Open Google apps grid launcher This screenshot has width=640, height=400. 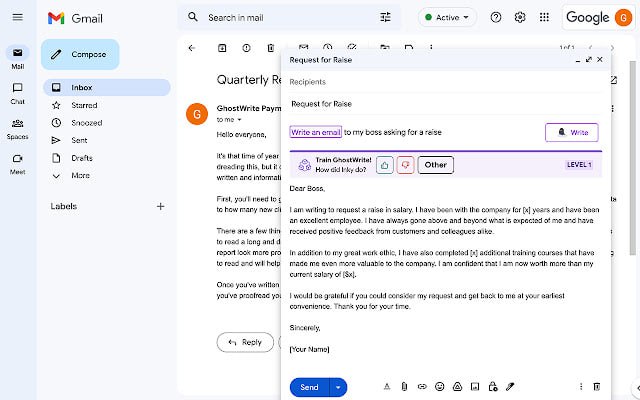point(544,17)
